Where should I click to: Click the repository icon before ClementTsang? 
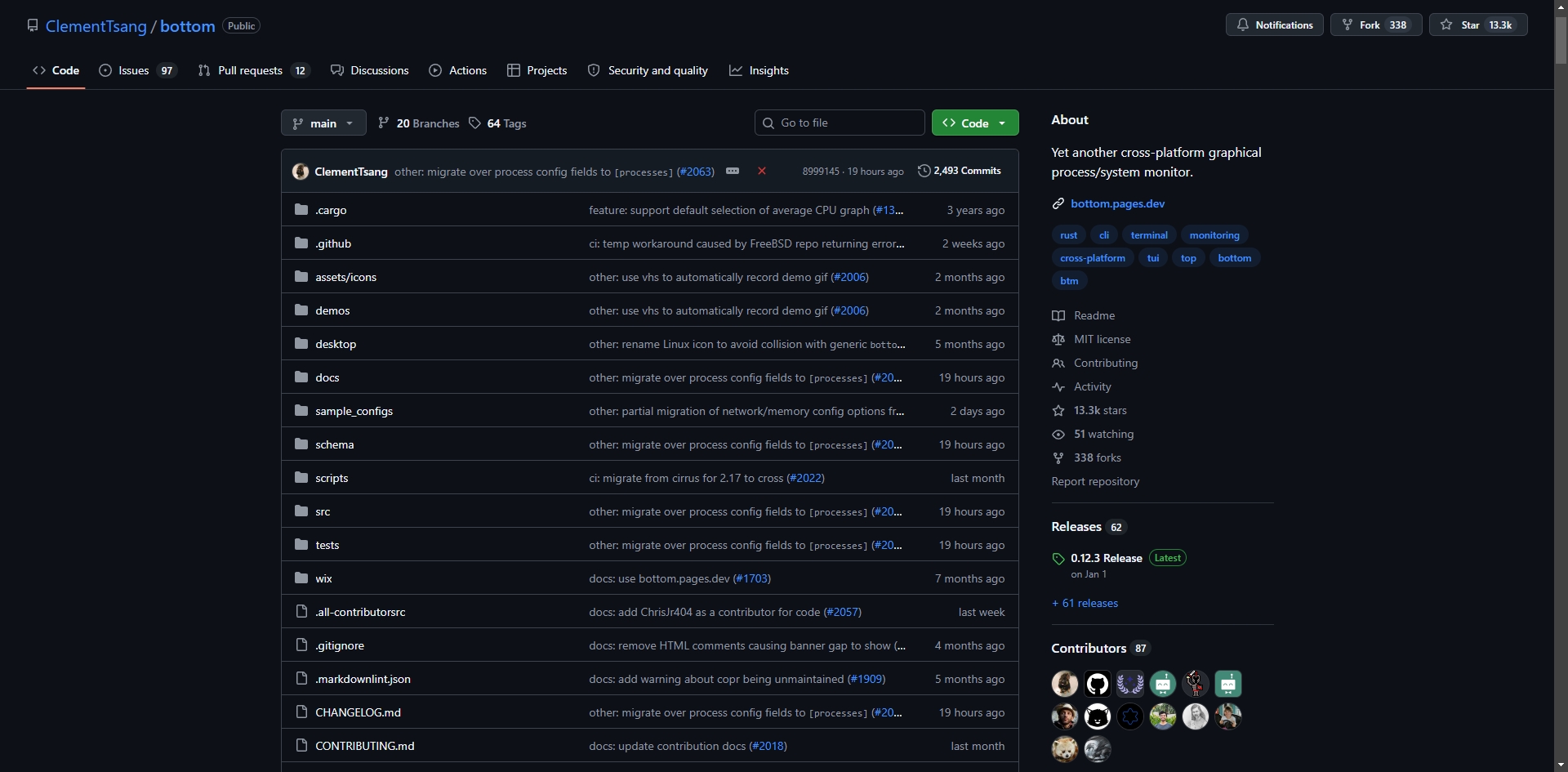[33, 25]
